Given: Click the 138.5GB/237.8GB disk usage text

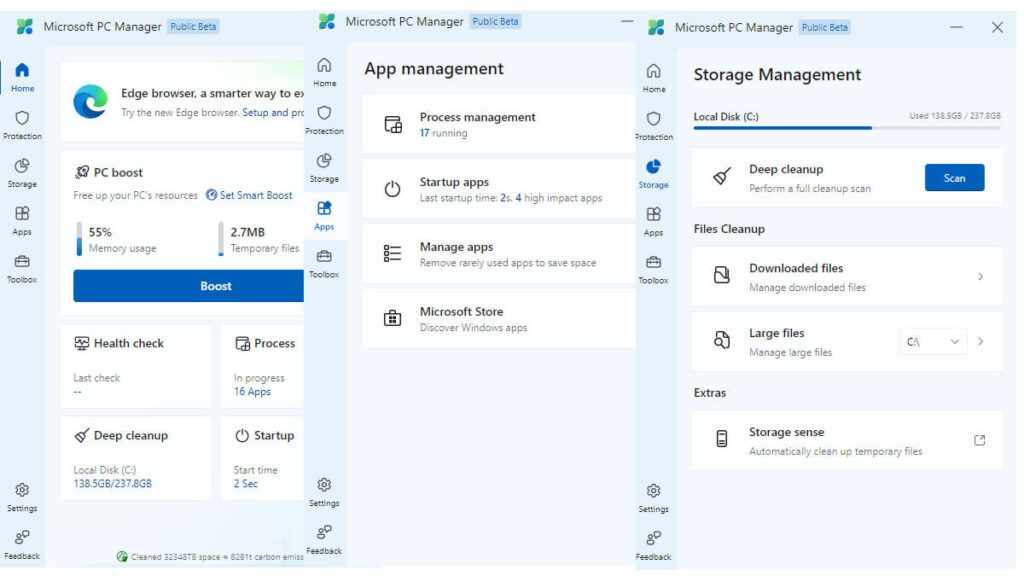Looking at the screenshot, I should click(112, 484).
